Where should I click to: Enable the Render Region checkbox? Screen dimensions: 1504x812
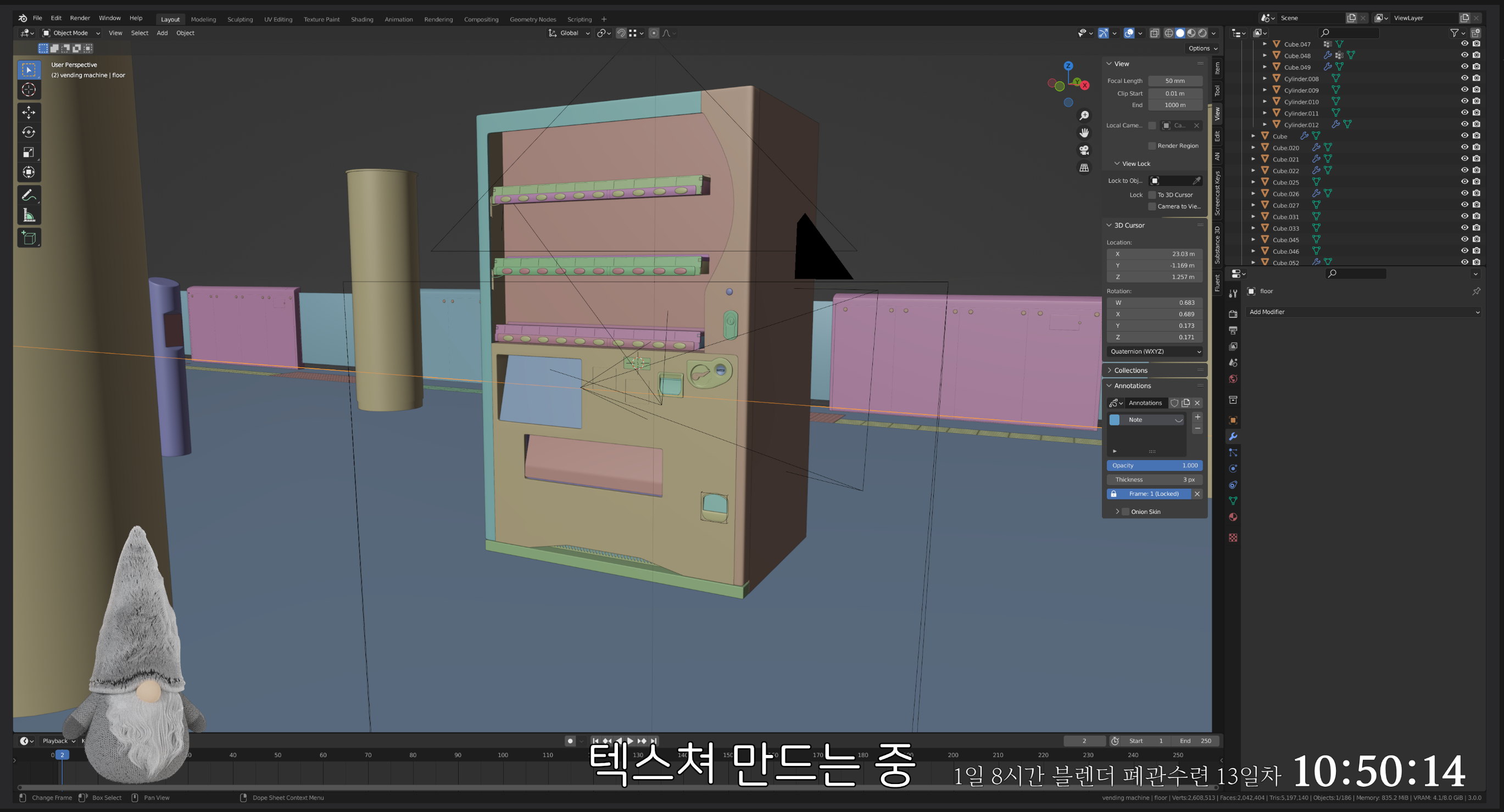(1152, 146)
